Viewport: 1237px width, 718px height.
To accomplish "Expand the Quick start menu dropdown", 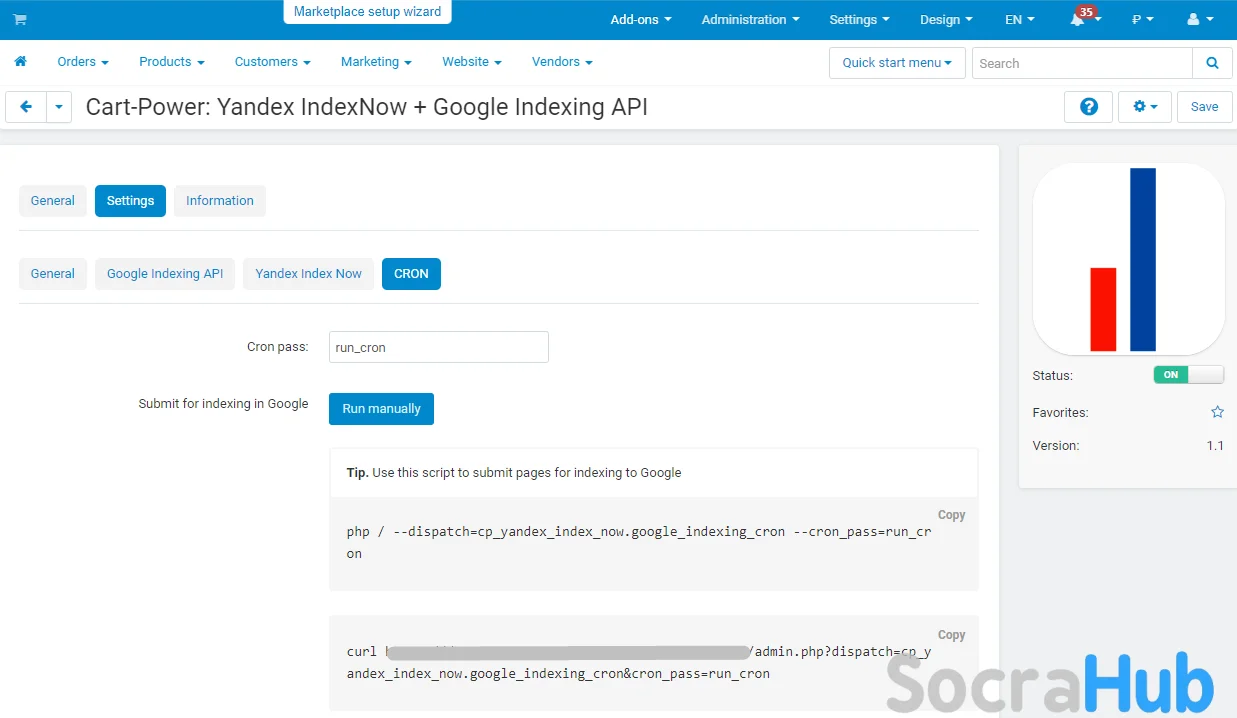I will tap(896, 63).
